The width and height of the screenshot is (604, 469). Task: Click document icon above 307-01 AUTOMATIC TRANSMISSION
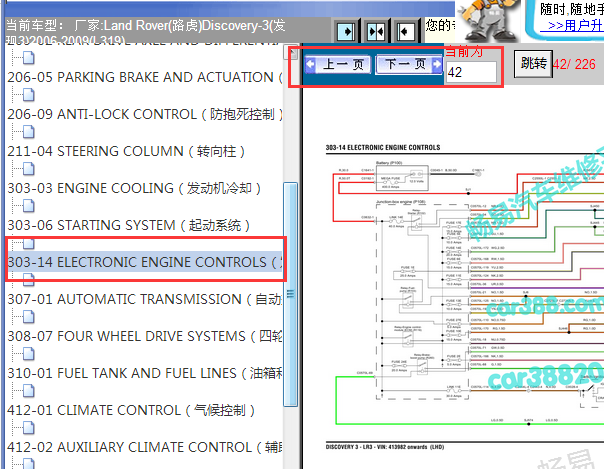tap(29, 280)
